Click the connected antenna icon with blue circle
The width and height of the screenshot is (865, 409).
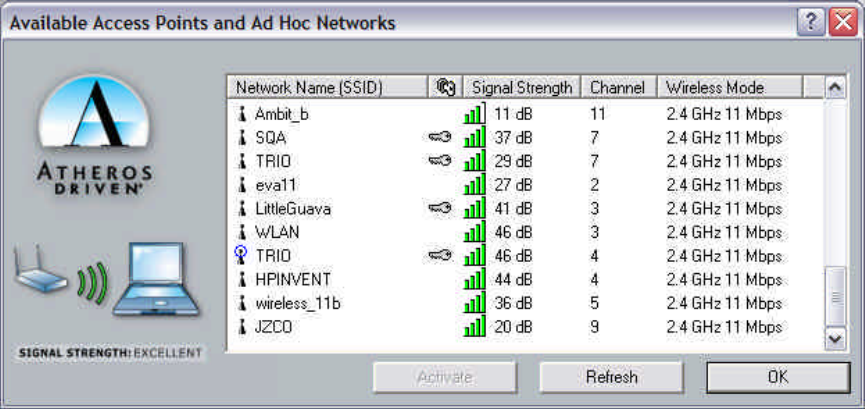pyautogui.click(x=241, y=255)
